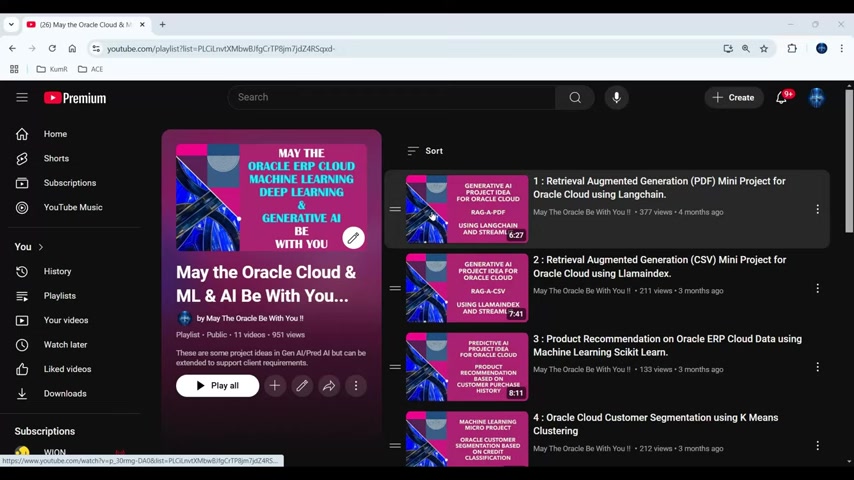
Task: Open Chrome three-dot menu
Action: pos(841,48)
